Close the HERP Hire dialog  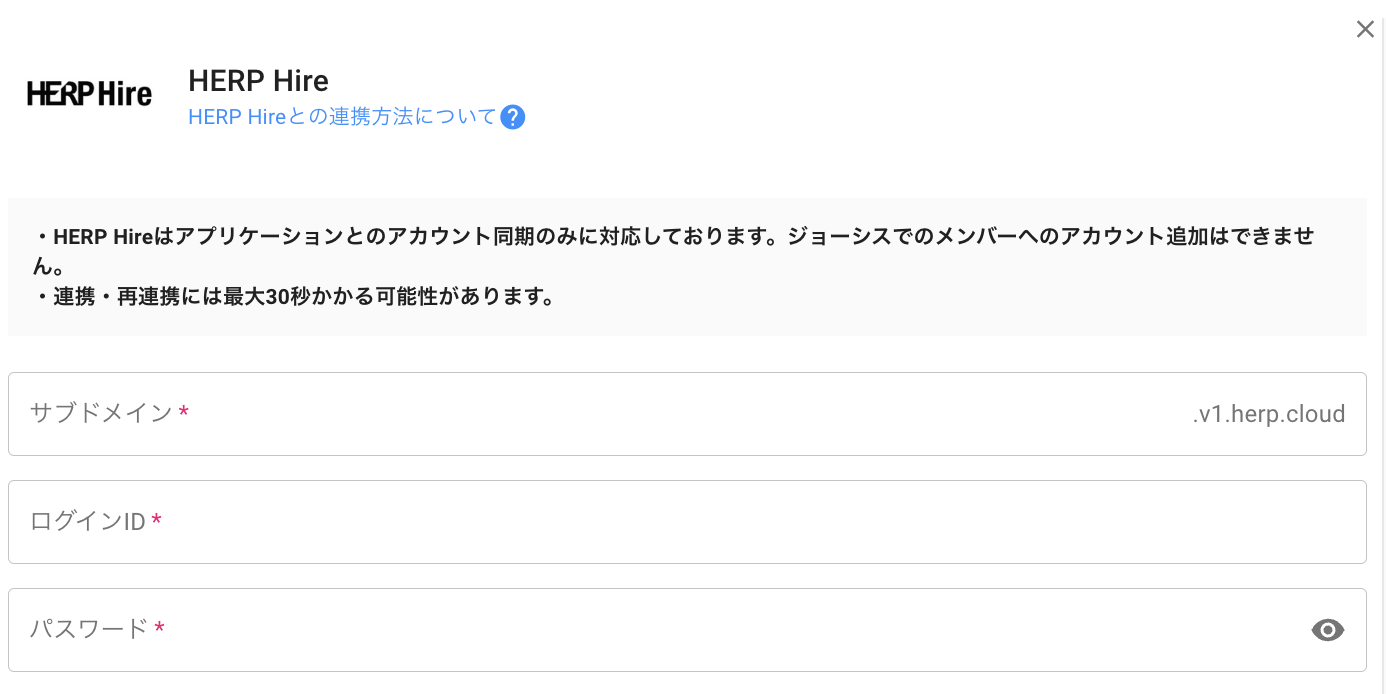tap(1365, 29)
